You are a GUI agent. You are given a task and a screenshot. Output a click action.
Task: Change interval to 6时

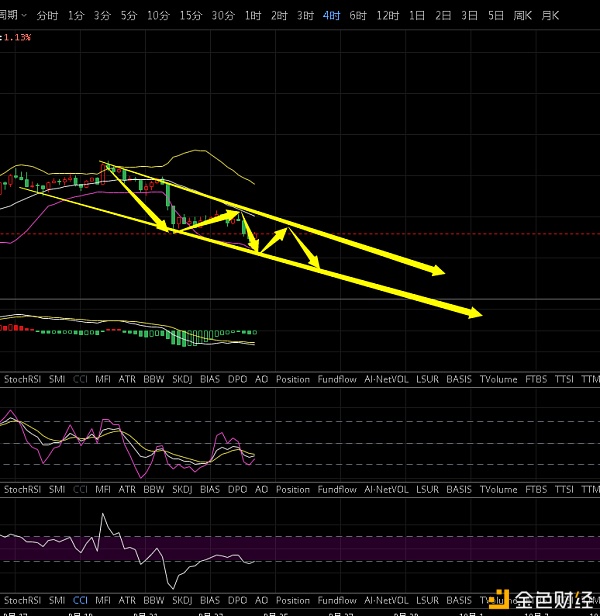tap(357, 16)
